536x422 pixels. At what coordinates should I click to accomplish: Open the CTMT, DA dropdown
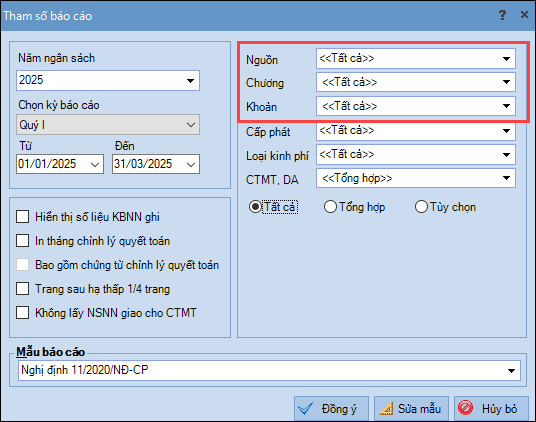click(x=416, y=178)
